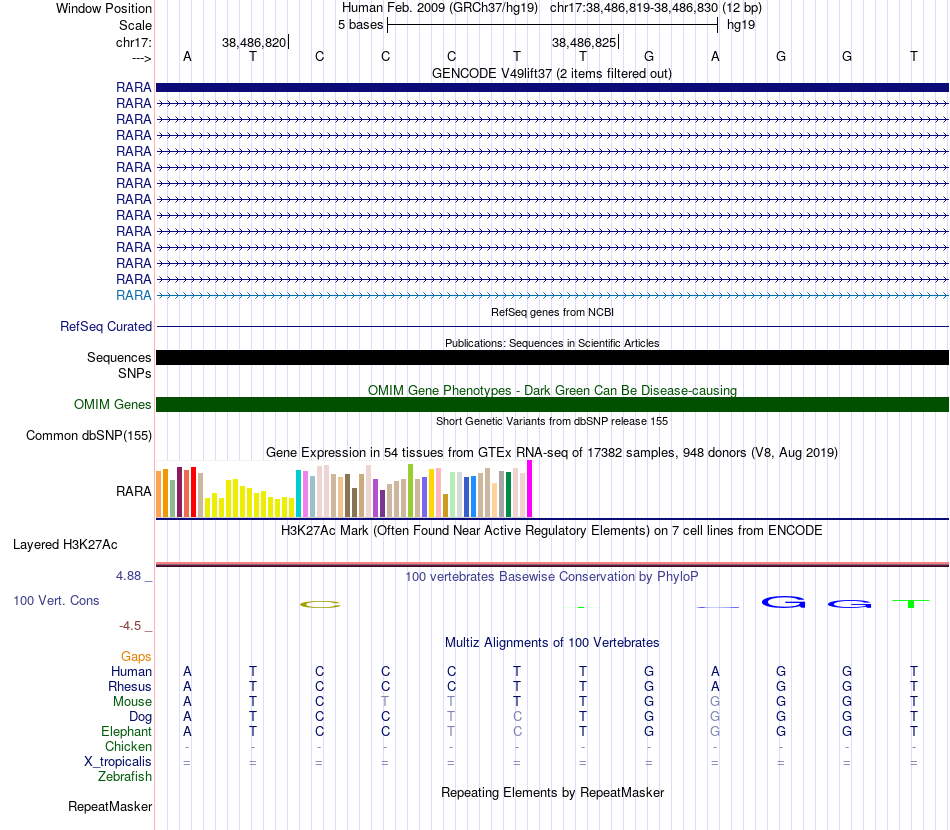Screen dimensions: 950x830
Task: Open the "Repeating Elements by RepeatMasker" title
Action: [553, 792]
